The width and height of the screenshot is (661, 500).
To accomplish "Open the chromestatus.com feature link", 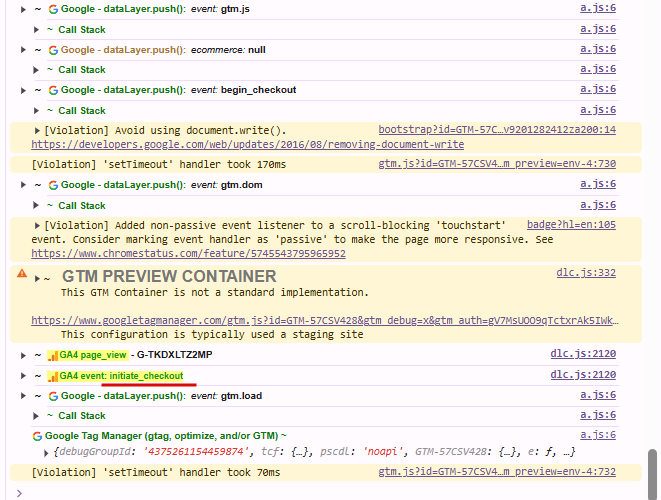I will click(x=188, y=254).
